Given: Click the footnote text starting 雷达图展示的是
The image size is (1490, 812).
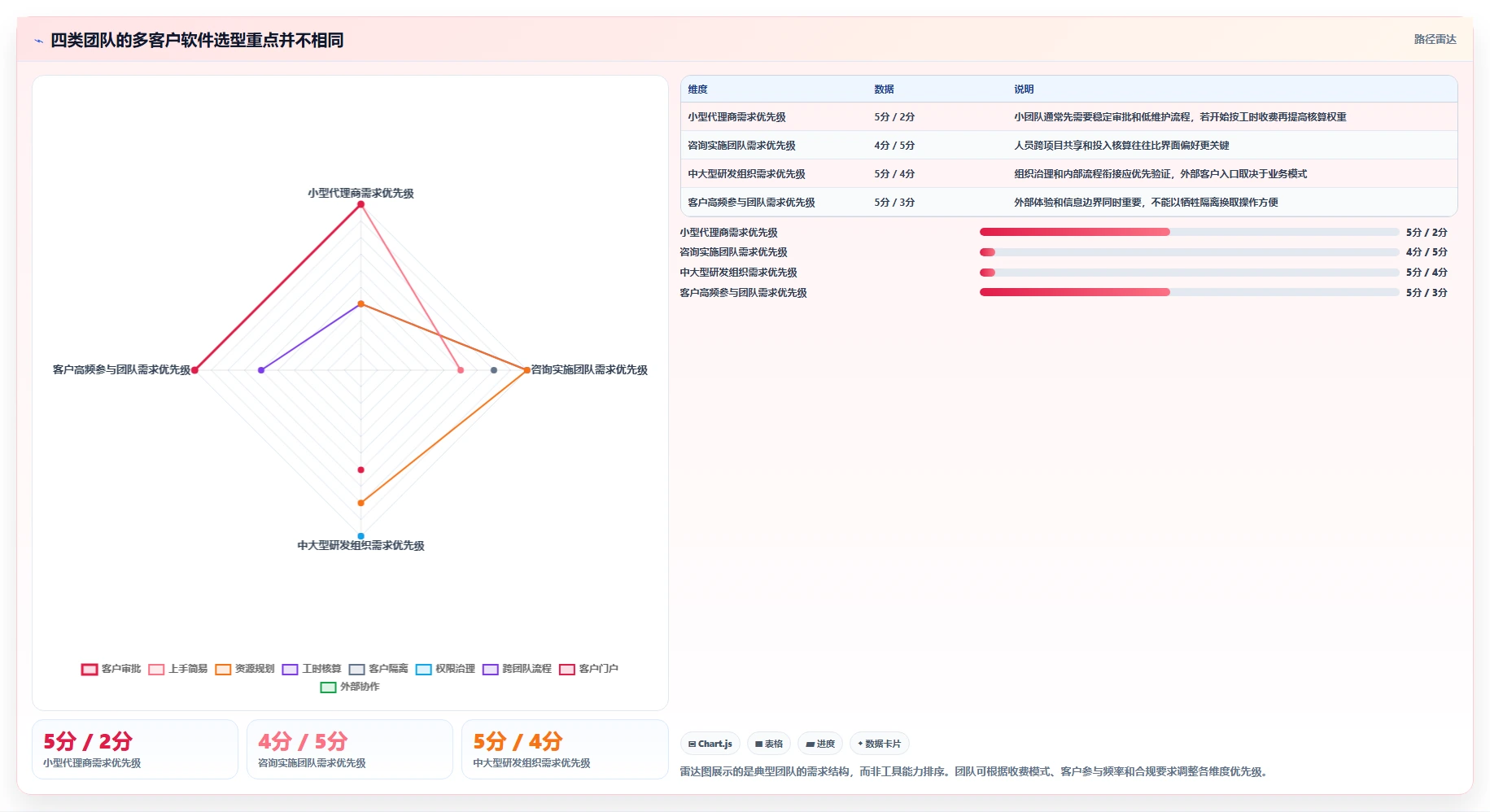Looking at the screenshot, I should pos(976,772).
